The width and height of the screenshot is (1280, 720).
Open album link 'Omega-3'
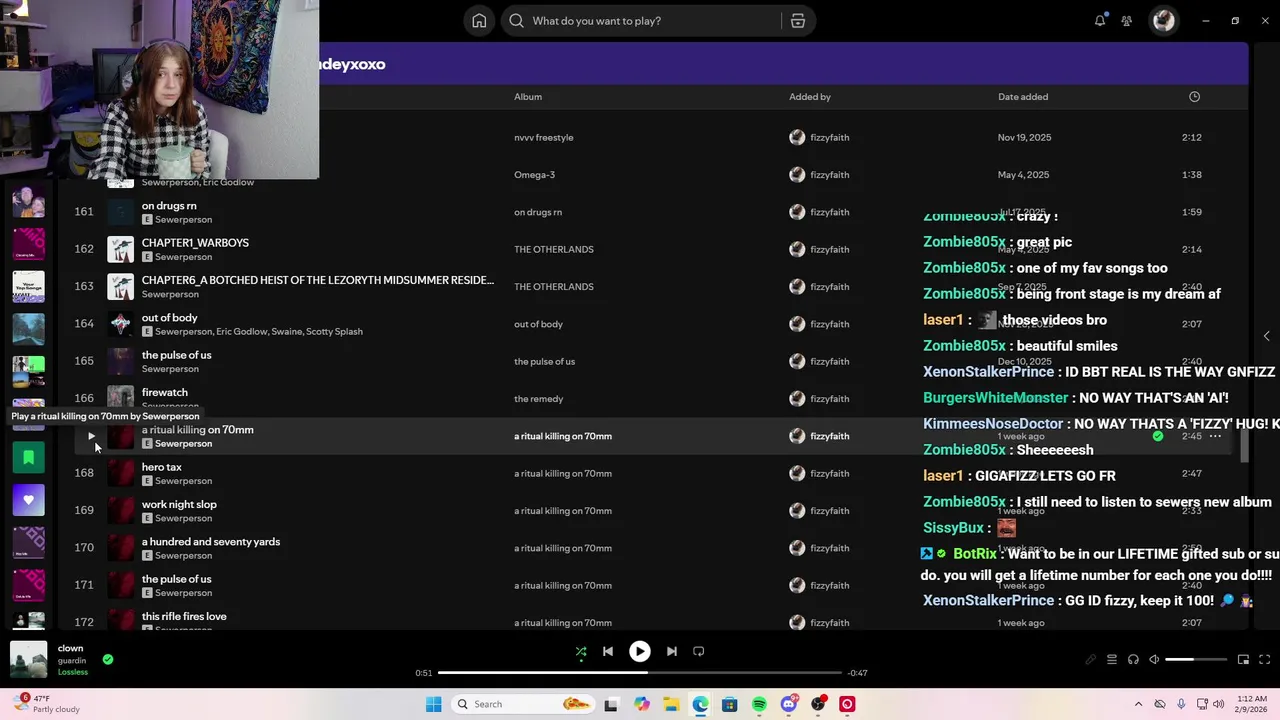tap(534, 175)
